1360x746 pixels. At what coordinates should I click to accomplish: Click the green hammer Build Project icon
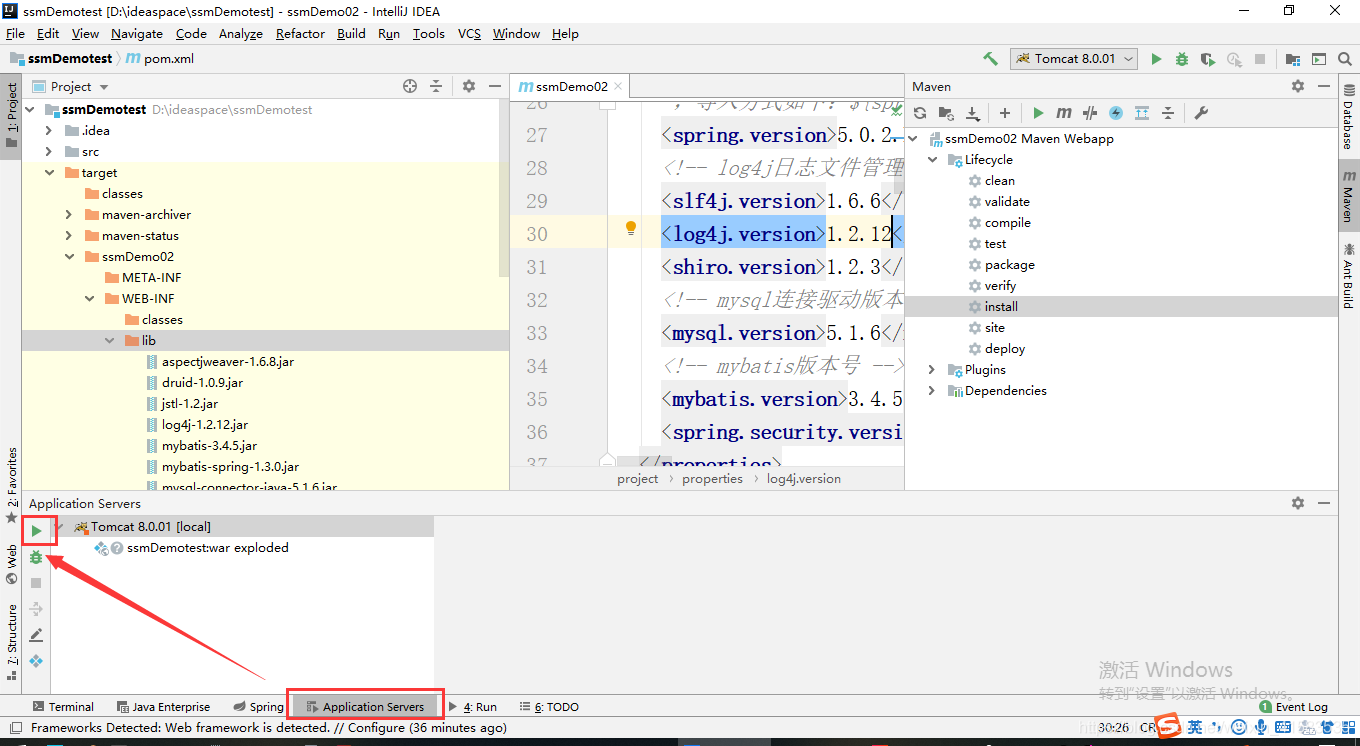pos(990,59)
